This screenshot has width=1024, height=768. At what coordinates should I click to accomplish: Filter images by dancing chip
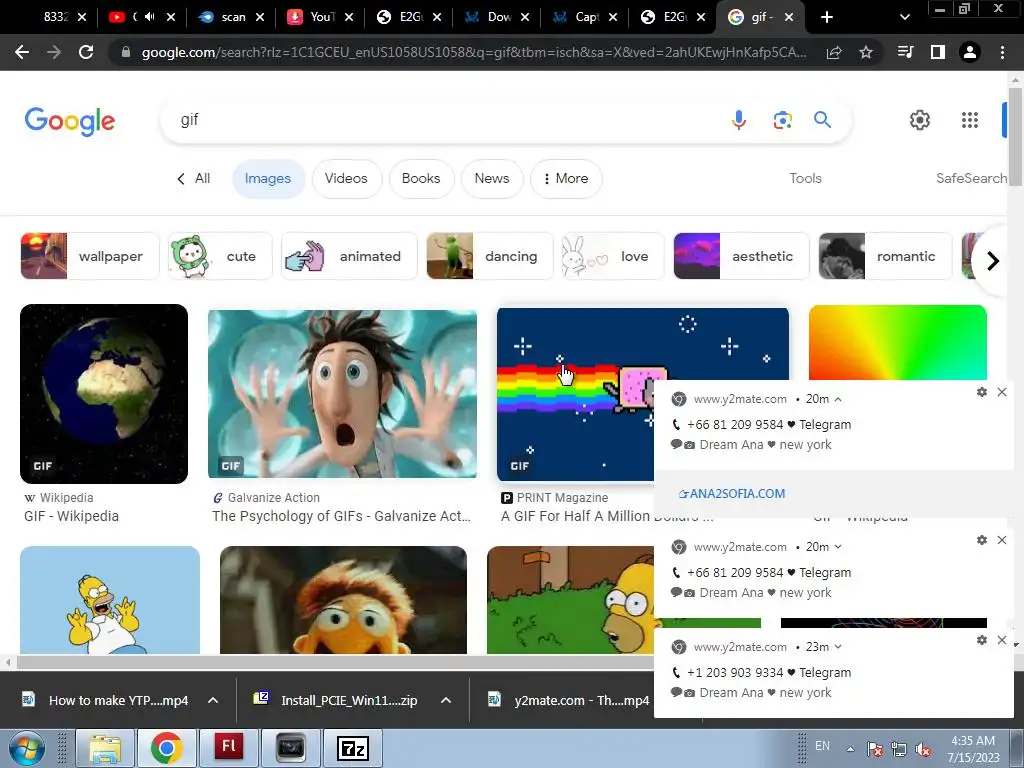click(x=490, y=256)
